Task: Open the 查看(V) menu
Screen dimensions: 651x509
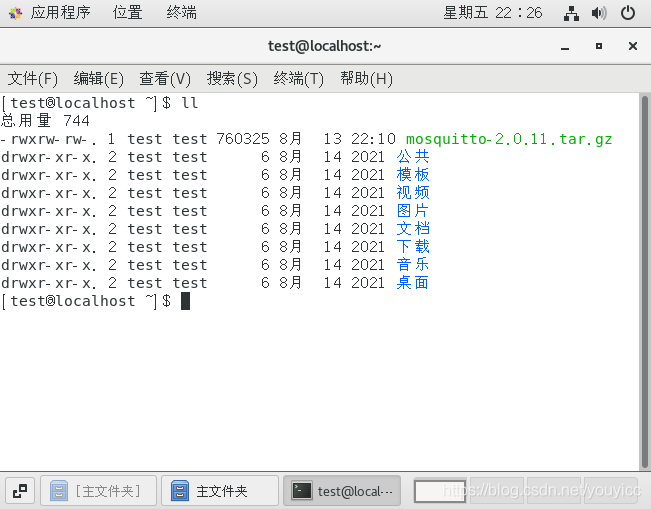Action: pyautogui.click(x=165, y=78)
